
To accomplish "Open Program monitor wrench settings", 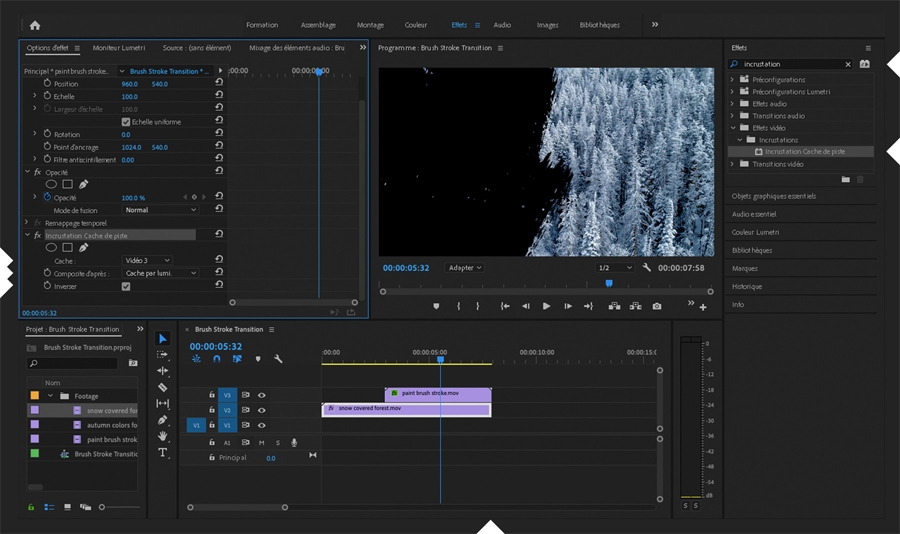I will coord(647,268).
